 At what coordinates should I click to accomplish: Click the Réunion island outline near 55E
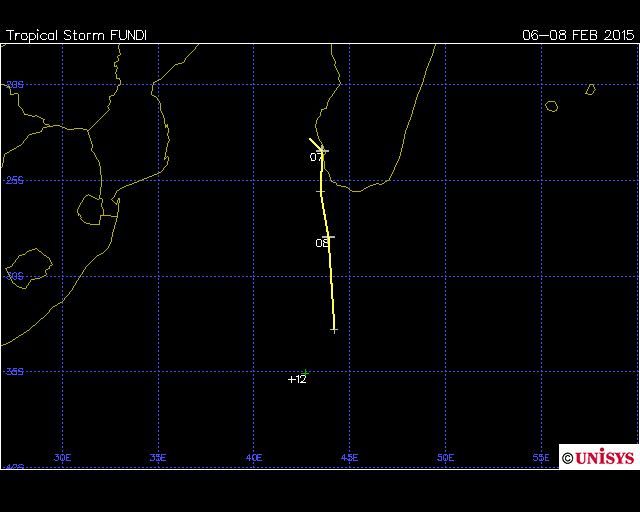tap(551, 106)
